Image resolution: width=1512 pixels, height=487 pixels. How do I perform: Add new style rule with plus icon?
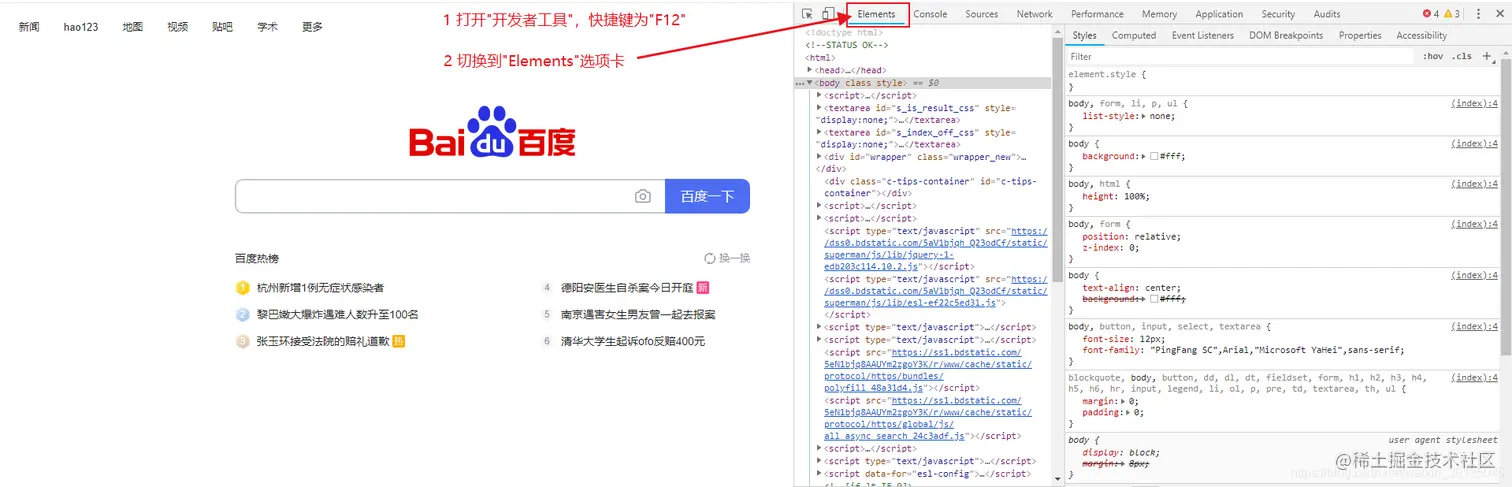tap(1487, 57)
